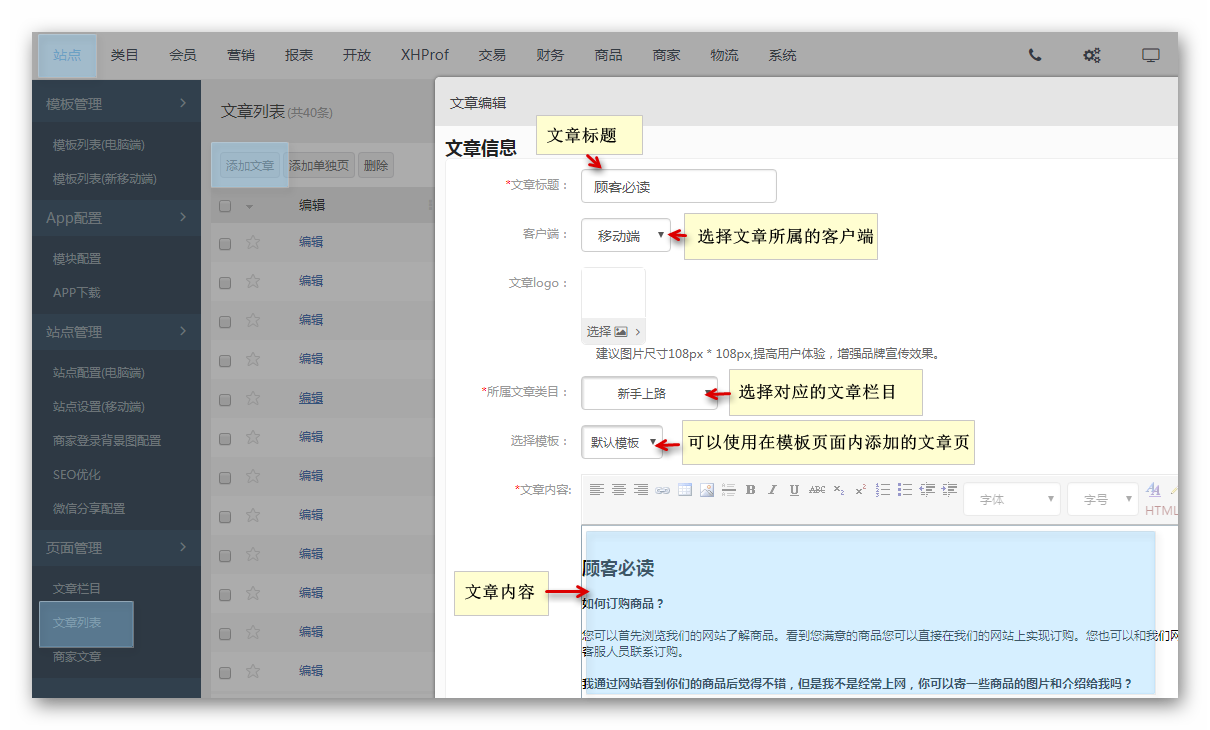Click 选择 image picker for article logo
This screenshot has height=730, width=1210.
[x=614, y=331]
